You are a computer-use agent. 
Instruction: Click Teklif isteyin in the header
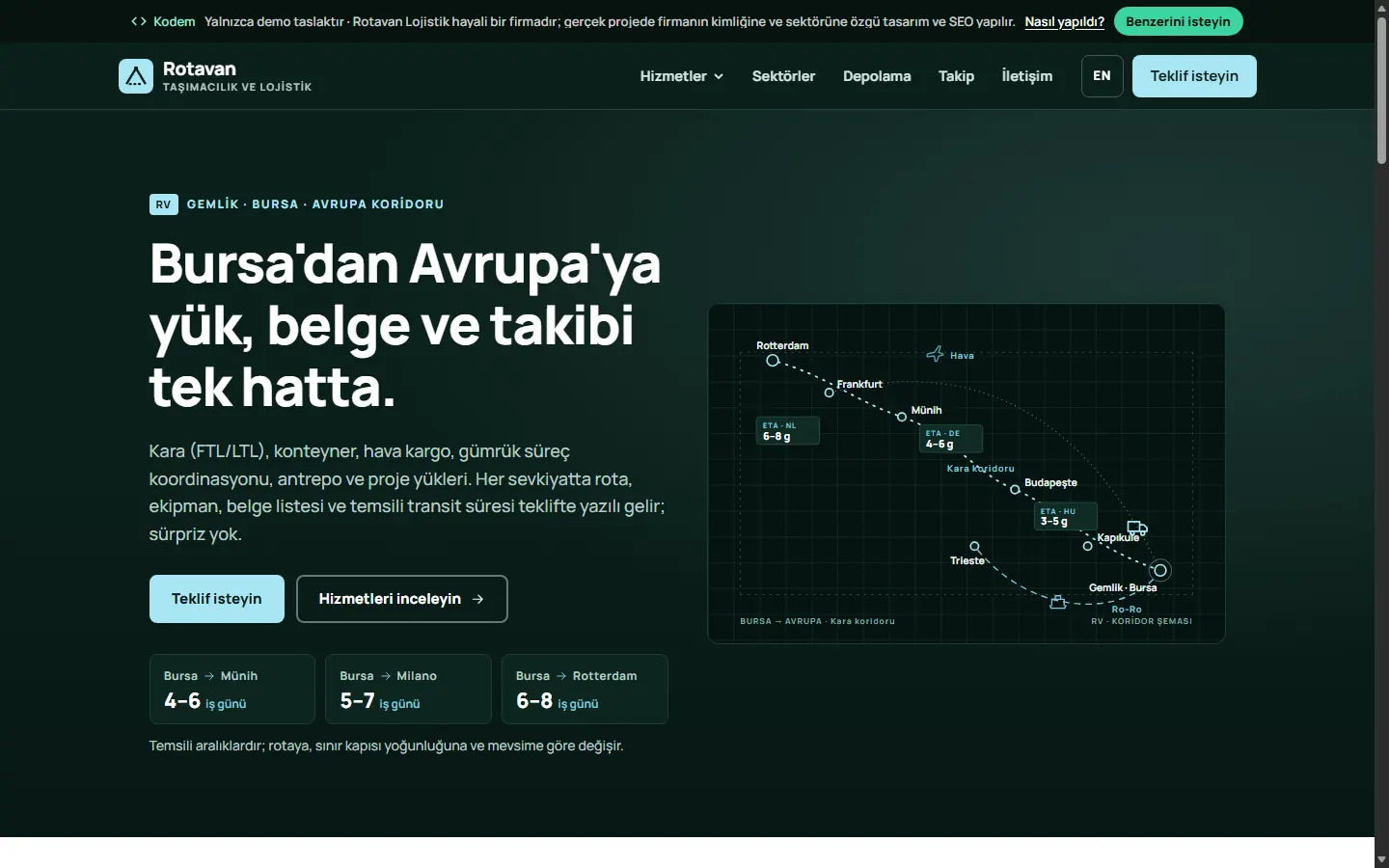tap(1194, 76)
